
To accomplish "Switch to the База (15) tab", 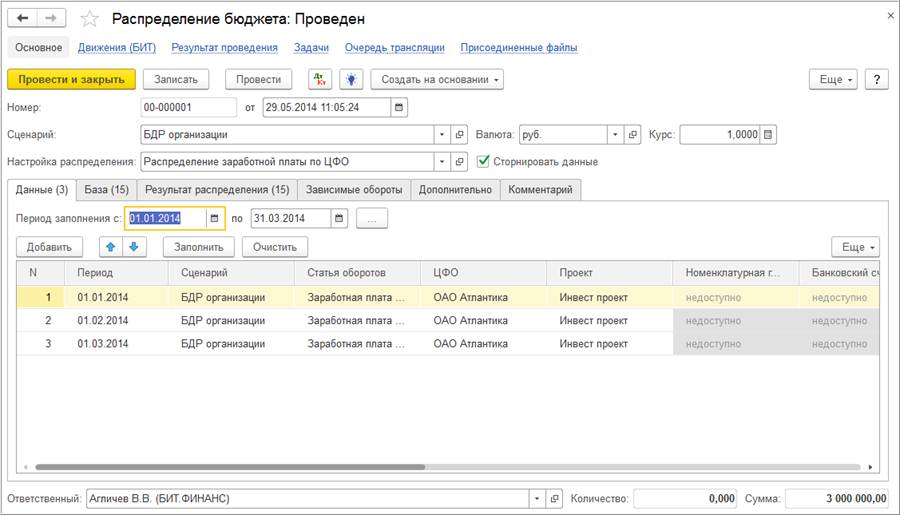I will [x=106, y=189].
